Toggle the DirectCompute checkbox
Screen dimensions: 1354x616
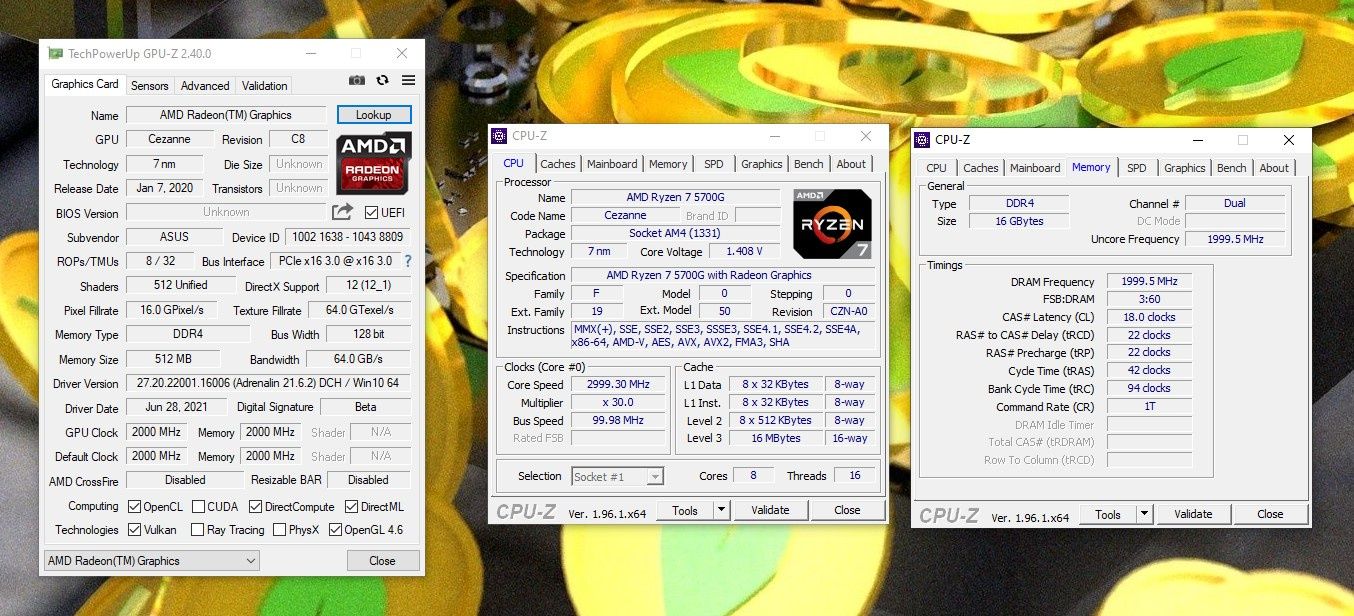(x=255, y=507)
